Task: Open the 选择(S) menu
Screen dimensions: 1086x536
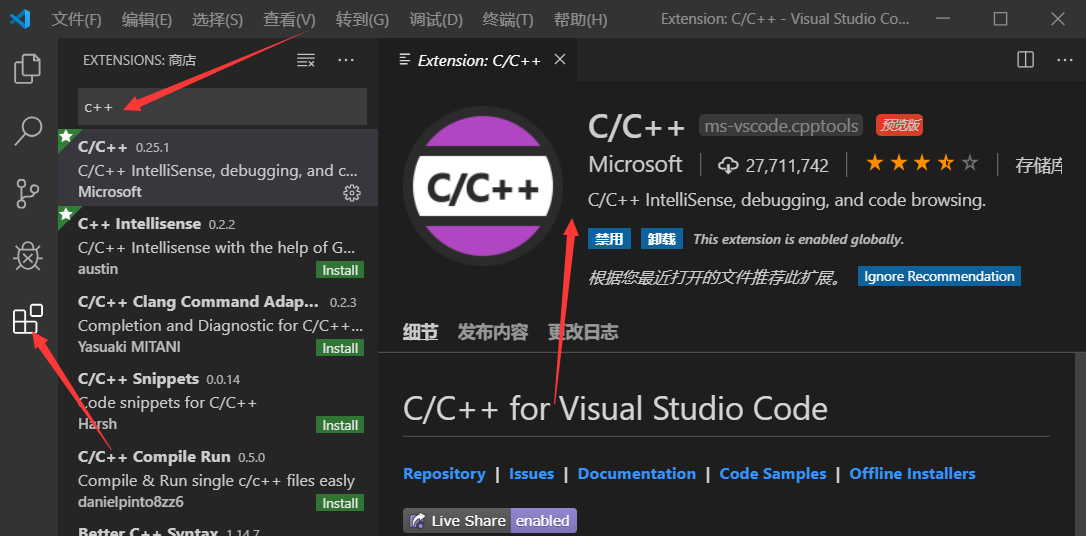Action: click(x=217, y=19)
